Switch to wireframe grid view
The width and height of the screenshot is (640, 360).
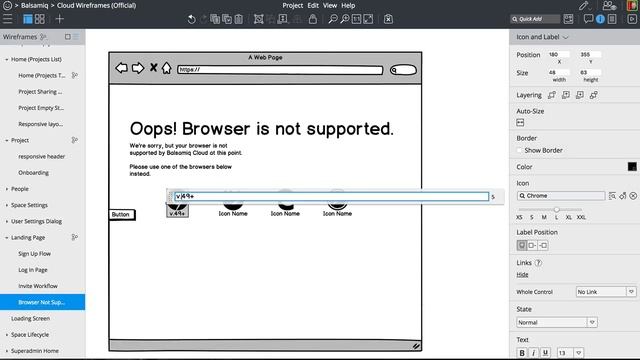coord(40,19)
